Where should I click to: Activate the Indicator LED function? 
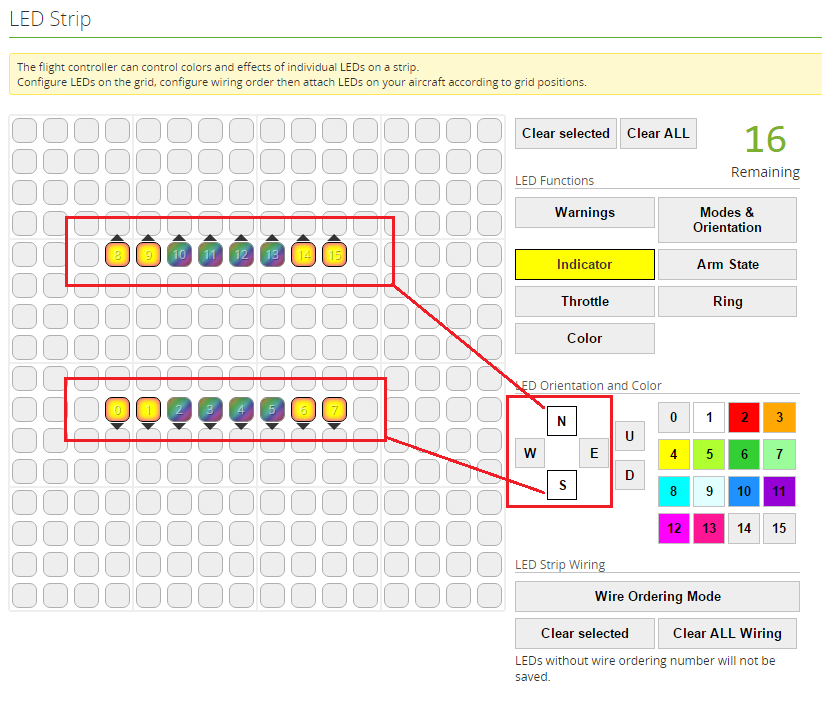[584, 264]
